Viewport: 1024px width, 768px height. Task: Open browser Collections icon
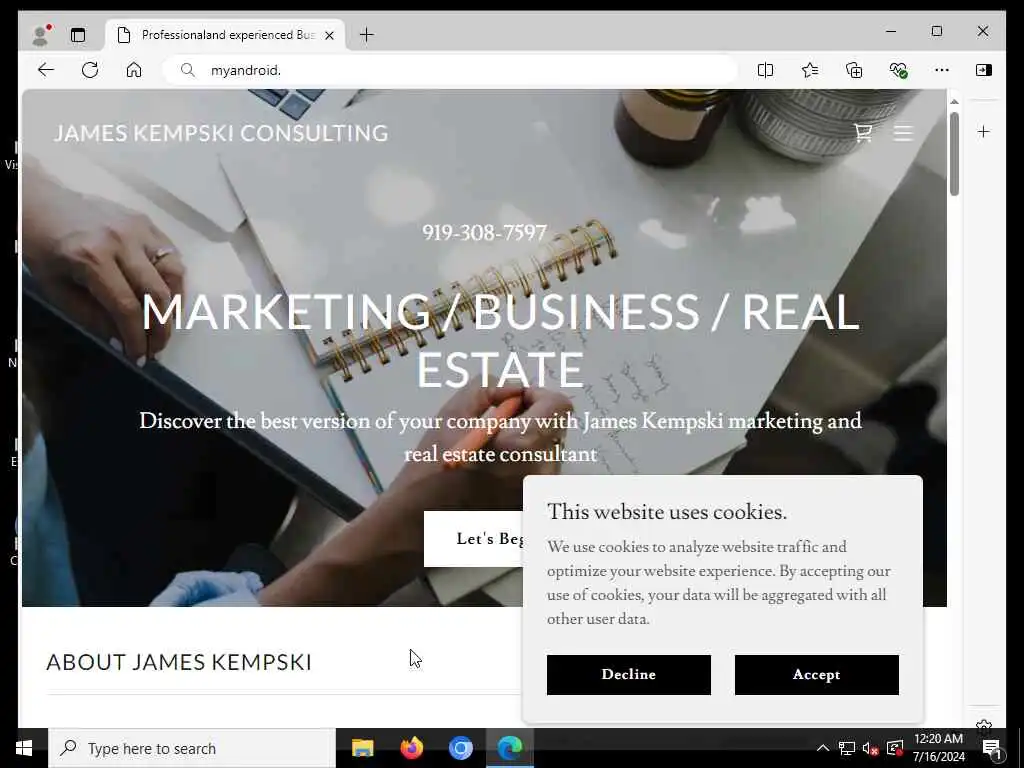854,70
